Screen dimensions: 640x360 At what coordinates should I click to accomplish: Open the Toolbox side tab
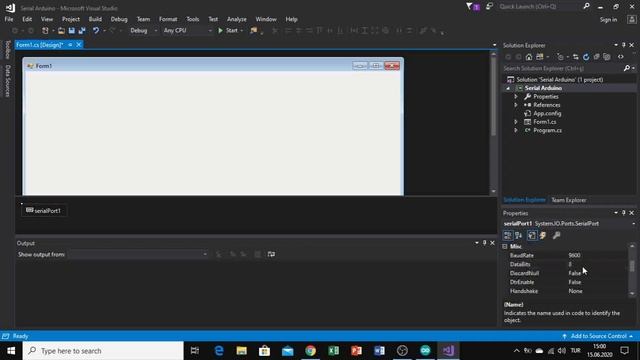pos(7,50)
